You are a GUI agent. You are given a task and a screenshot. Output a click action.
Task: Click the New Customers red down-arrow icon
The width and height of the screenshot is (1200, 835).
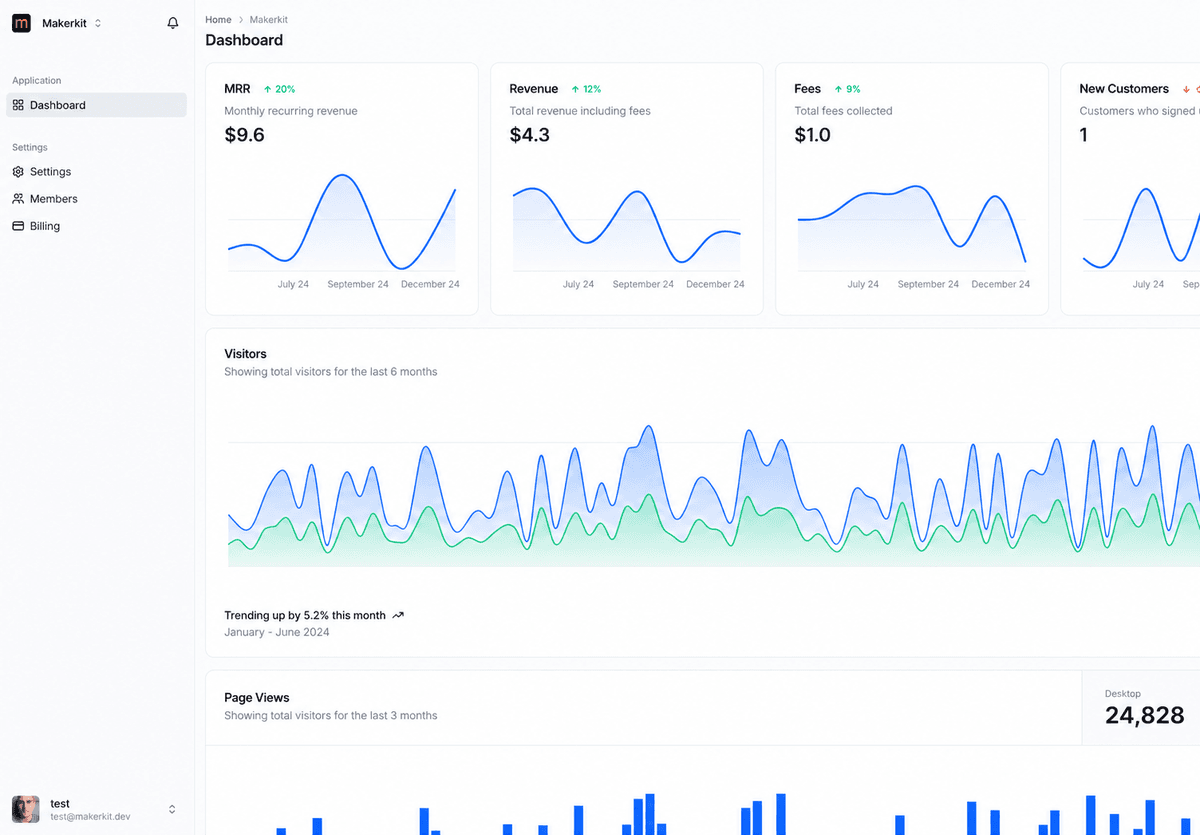tap(1186, 89)
